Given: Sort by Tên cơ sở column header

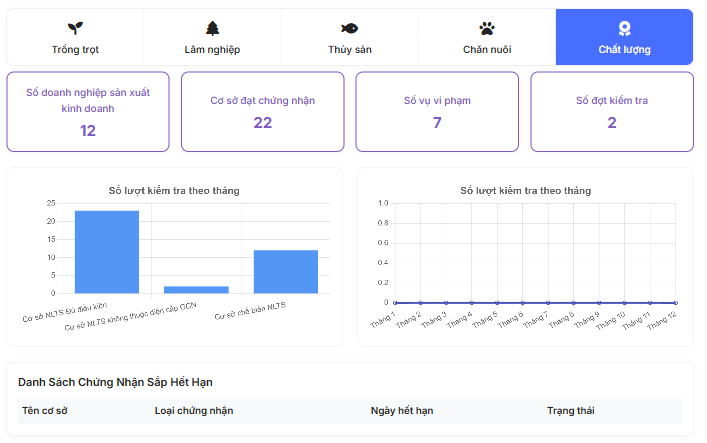Looking at the screenshot, I should [45, 411].
